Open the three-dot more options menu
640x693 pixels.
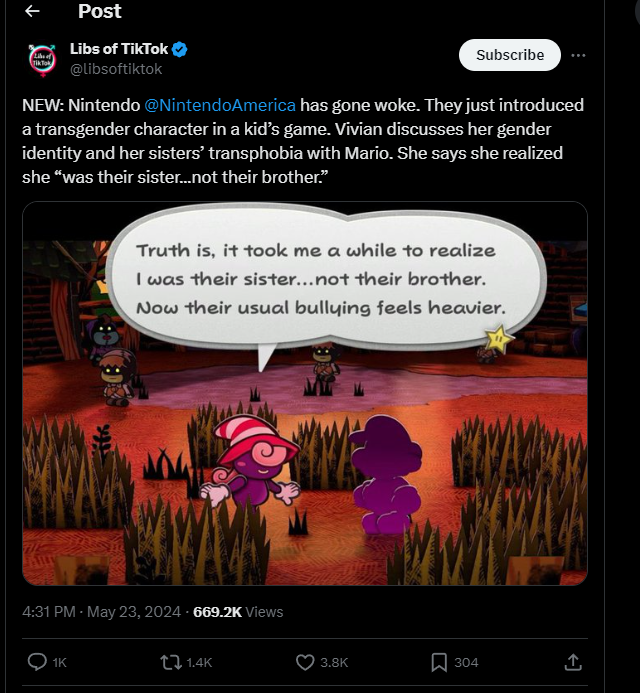point(578,55)
